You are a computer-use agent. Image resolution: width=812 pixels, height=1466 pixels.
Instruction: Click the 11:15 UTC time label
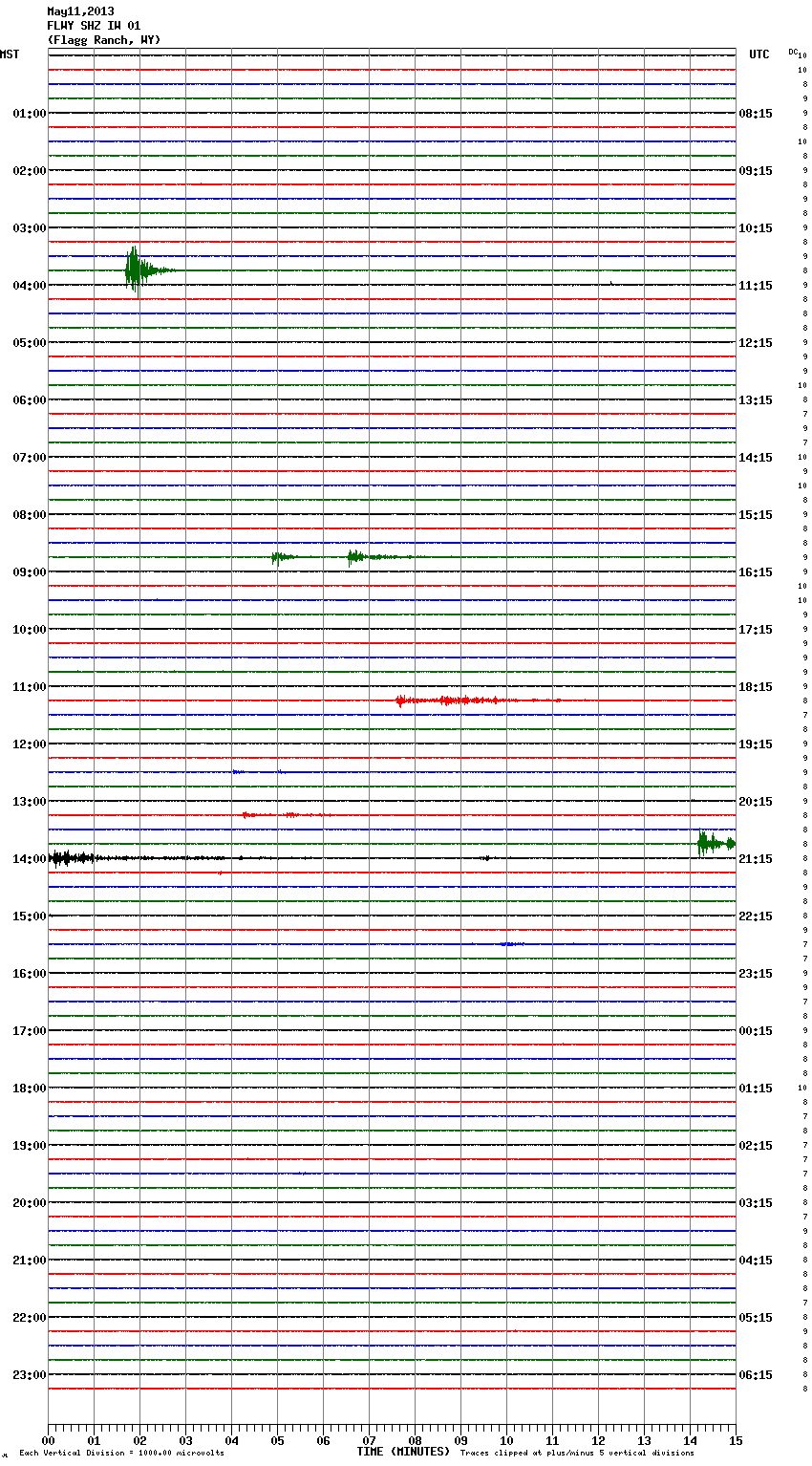click(x=756, y=286)
